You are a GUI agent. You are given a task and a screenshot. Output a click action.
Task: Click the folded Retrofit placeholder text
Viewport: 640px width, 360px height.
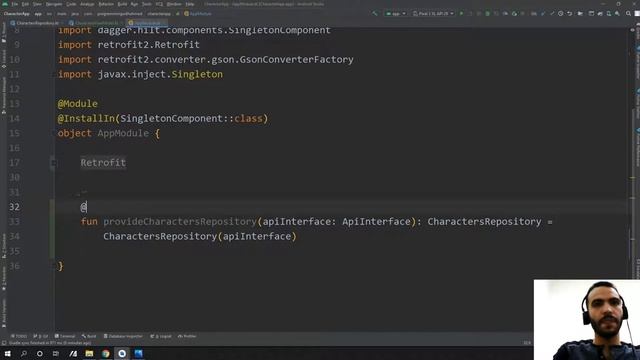click(x=103, y=162)
